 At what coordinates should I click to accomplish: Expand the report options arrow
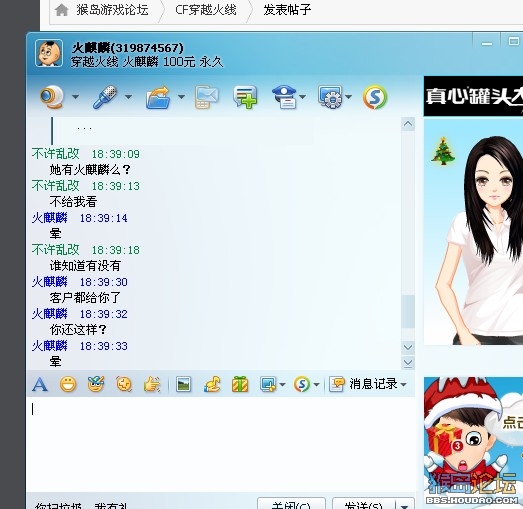[303, 97]
